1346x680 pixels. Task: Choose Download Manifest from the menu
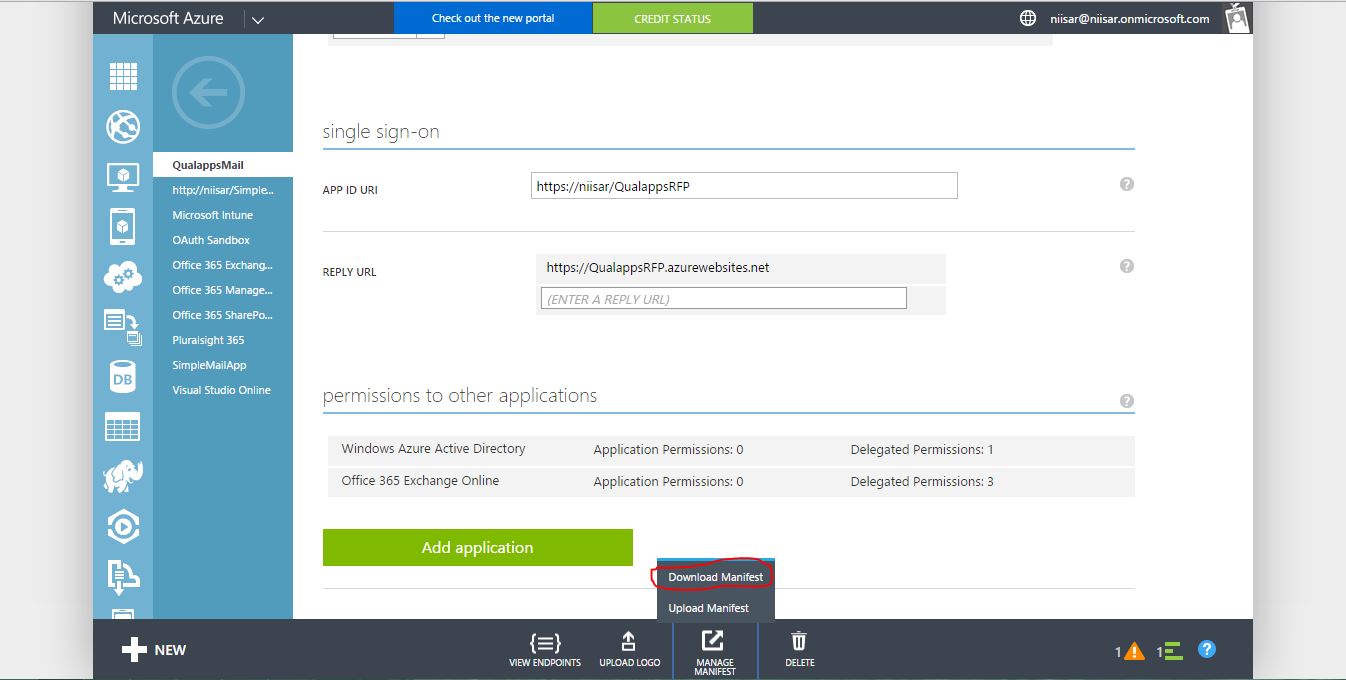point(716,577)
